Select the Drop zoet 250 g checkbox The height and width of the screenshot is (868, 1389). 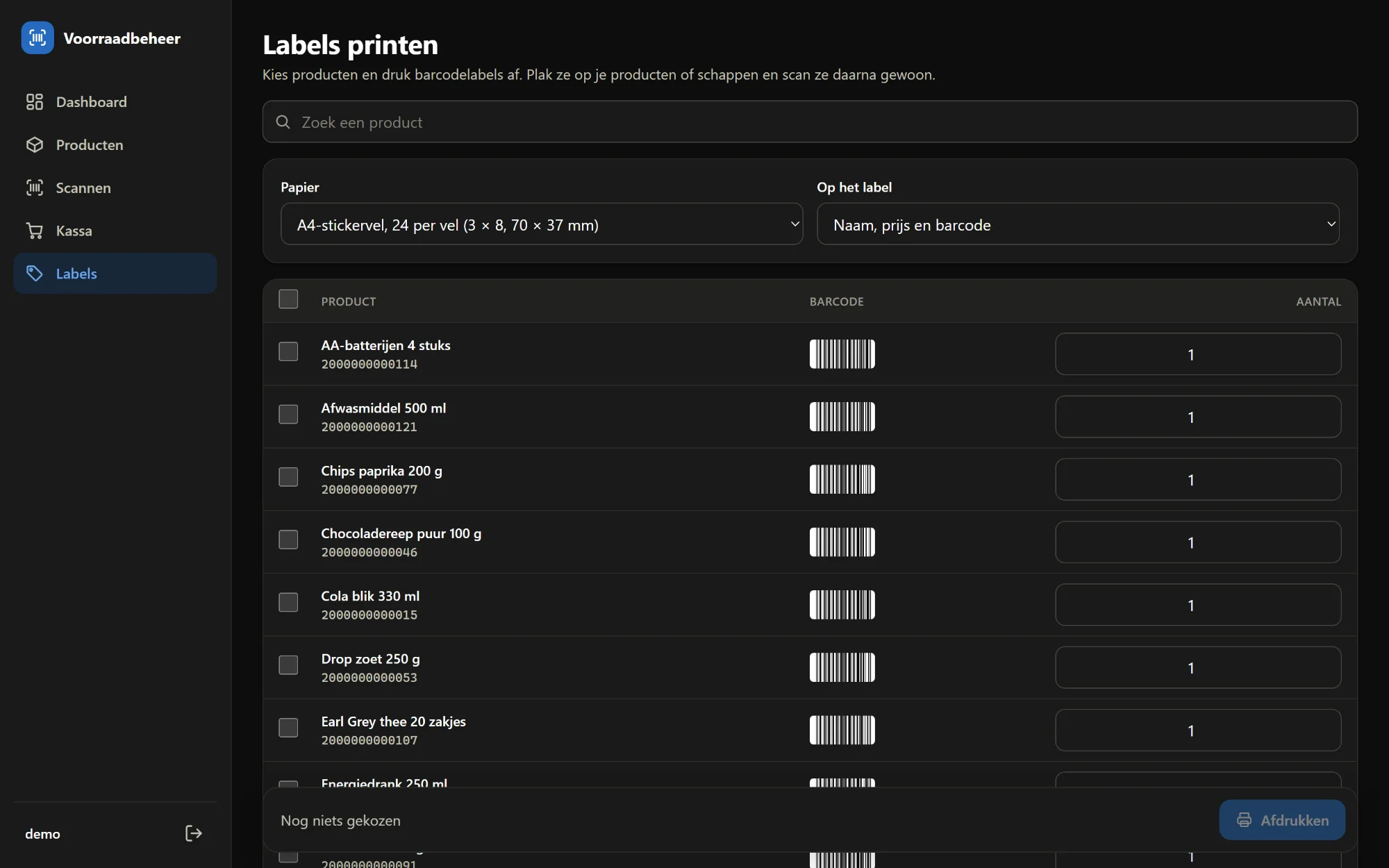(x=288, y=665)
